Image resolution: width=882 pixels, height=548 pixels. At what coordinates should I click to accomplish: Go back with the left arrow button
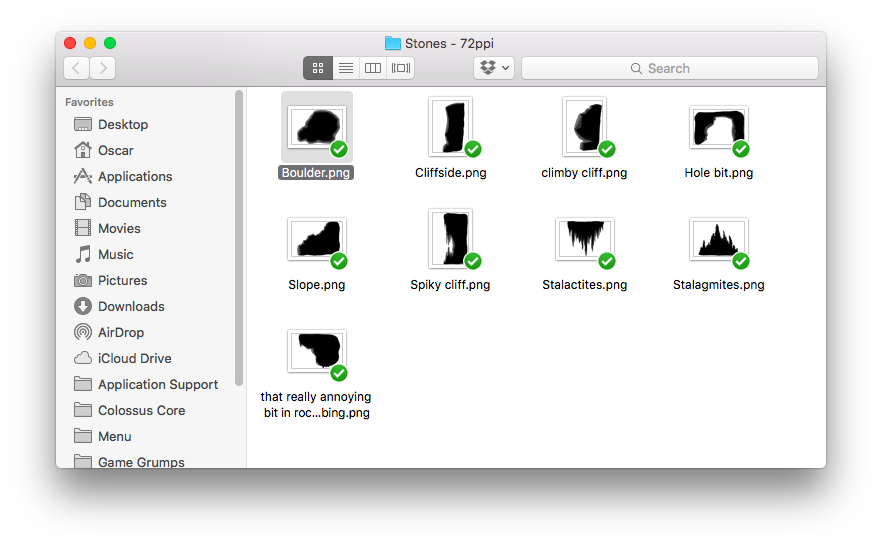[77, 68]
